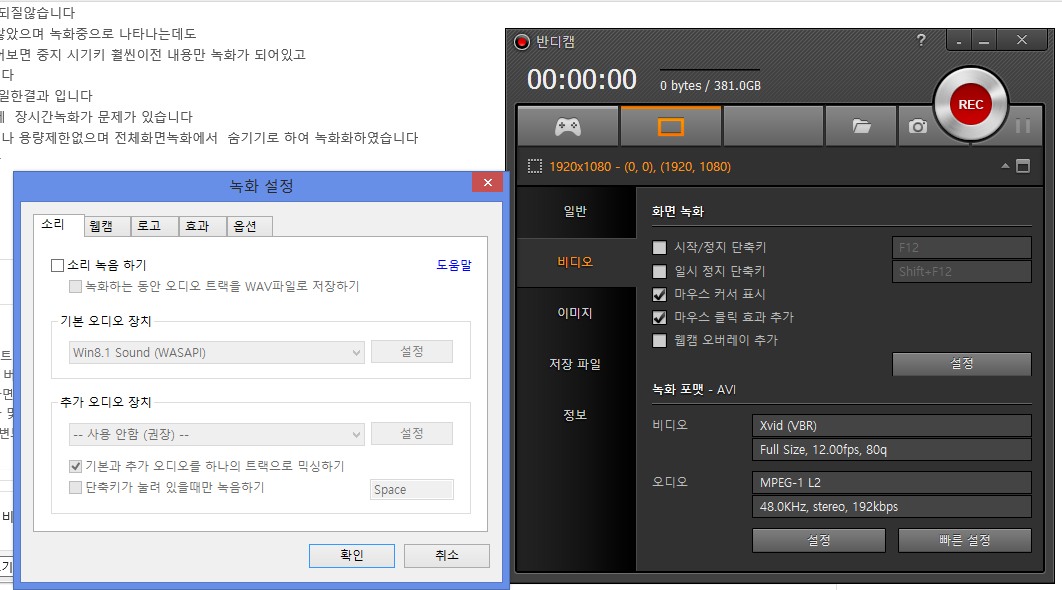This screenshot has width=1062, height=590.
Task: Click the 0 bytes / 381.0GB text
Action: pyautogui.click(x=710, y=86)
